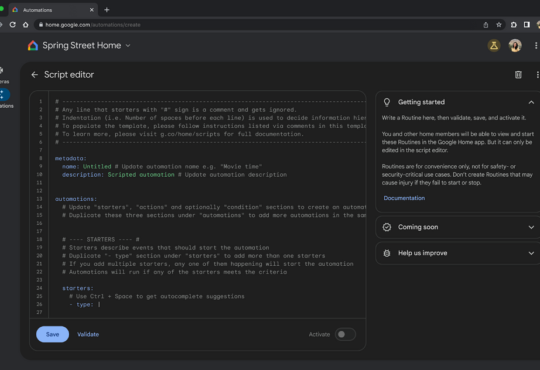Reload the page with browser refresh icon
The image size is (540, 370).
(13, 25)
